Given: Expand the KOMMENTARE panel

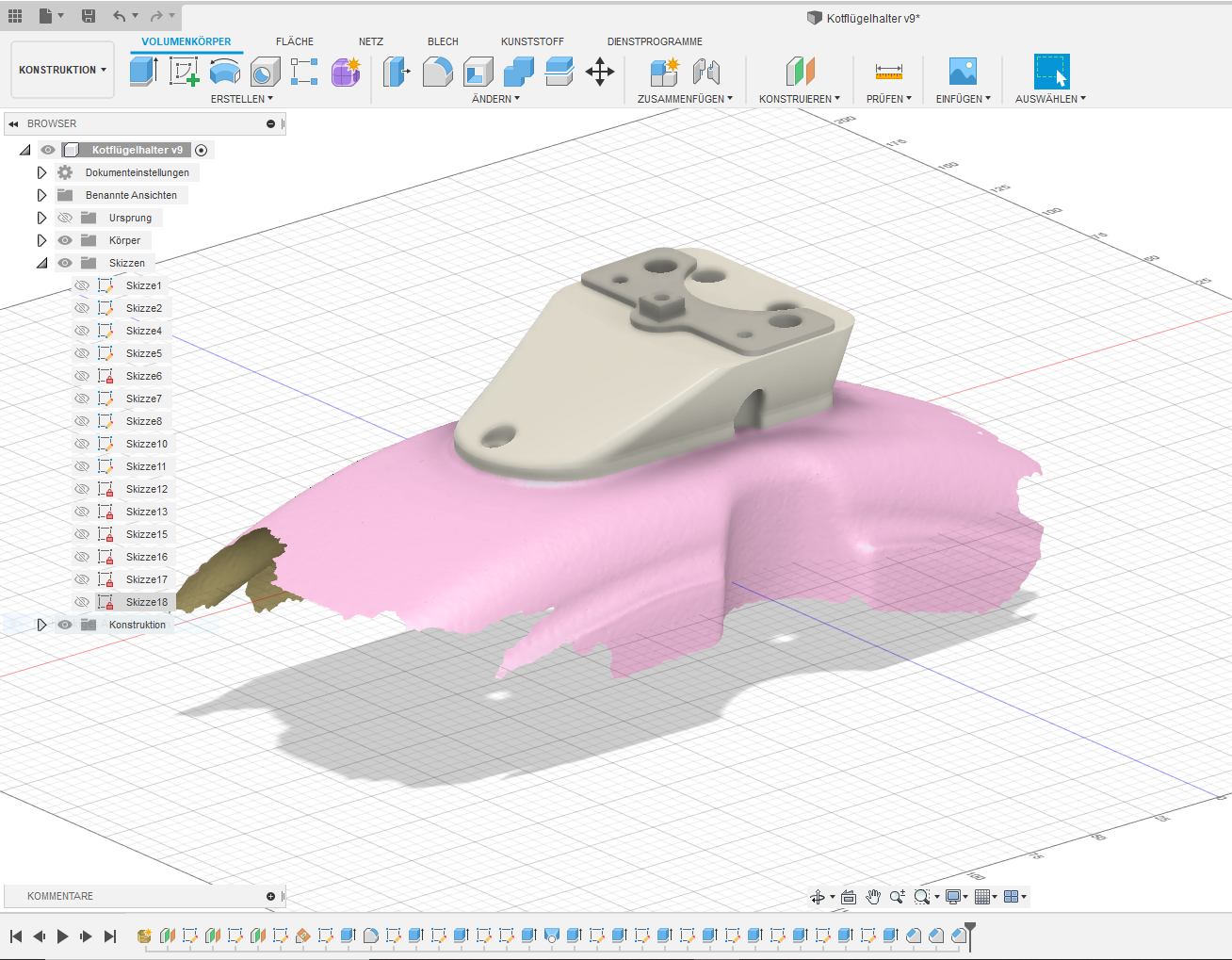Looking at the screenshot, I should (270, 896).
